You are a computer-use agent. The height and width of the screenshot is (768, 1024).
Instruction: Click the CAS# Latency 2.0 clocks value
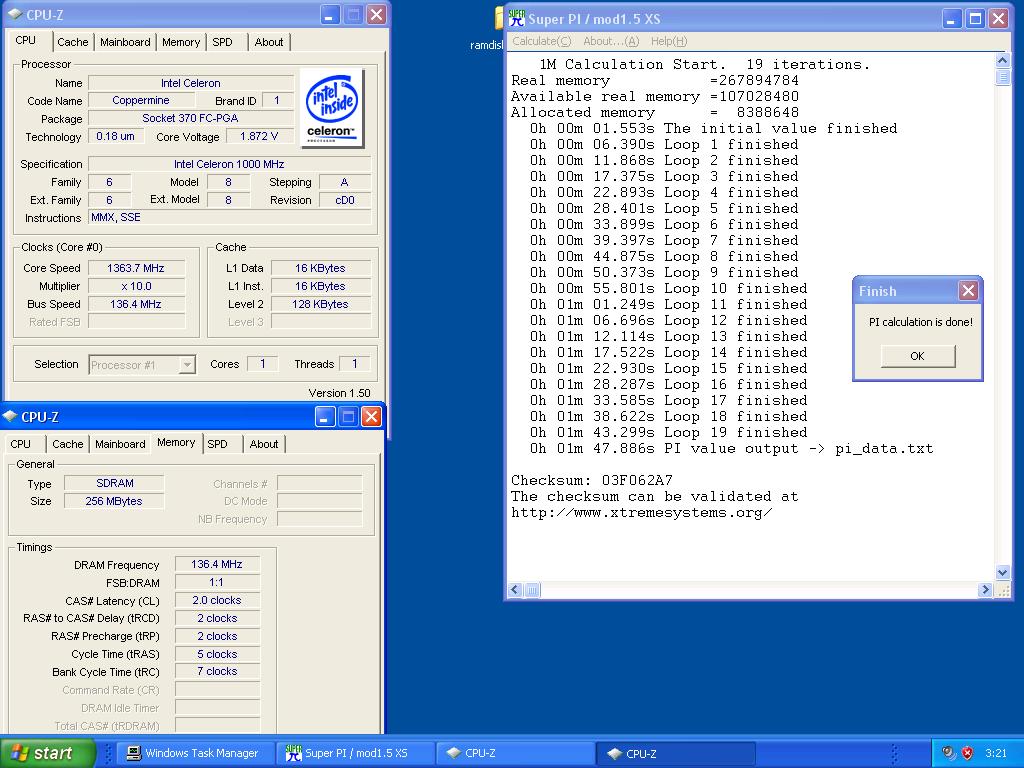coord(217,600)
